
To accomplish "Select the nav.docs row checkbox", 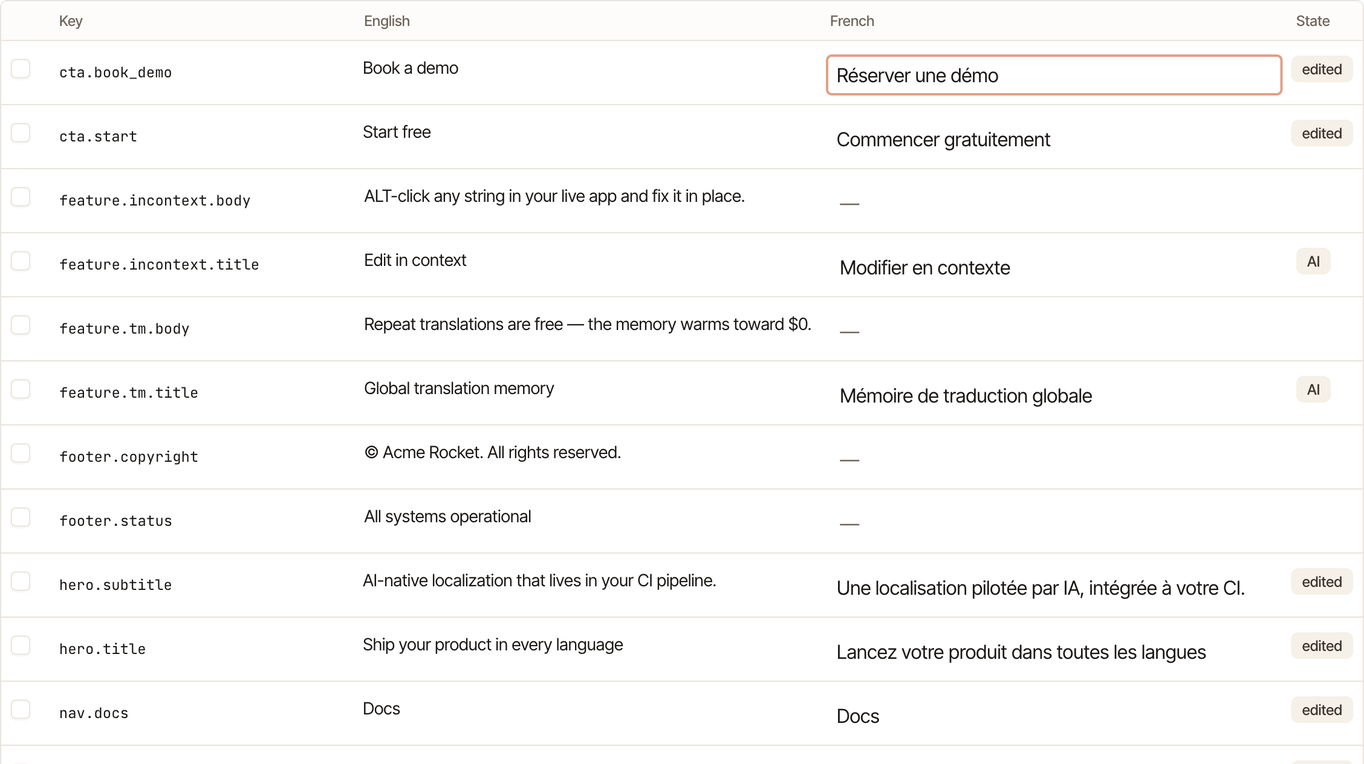I will click(x=20, y=709).
